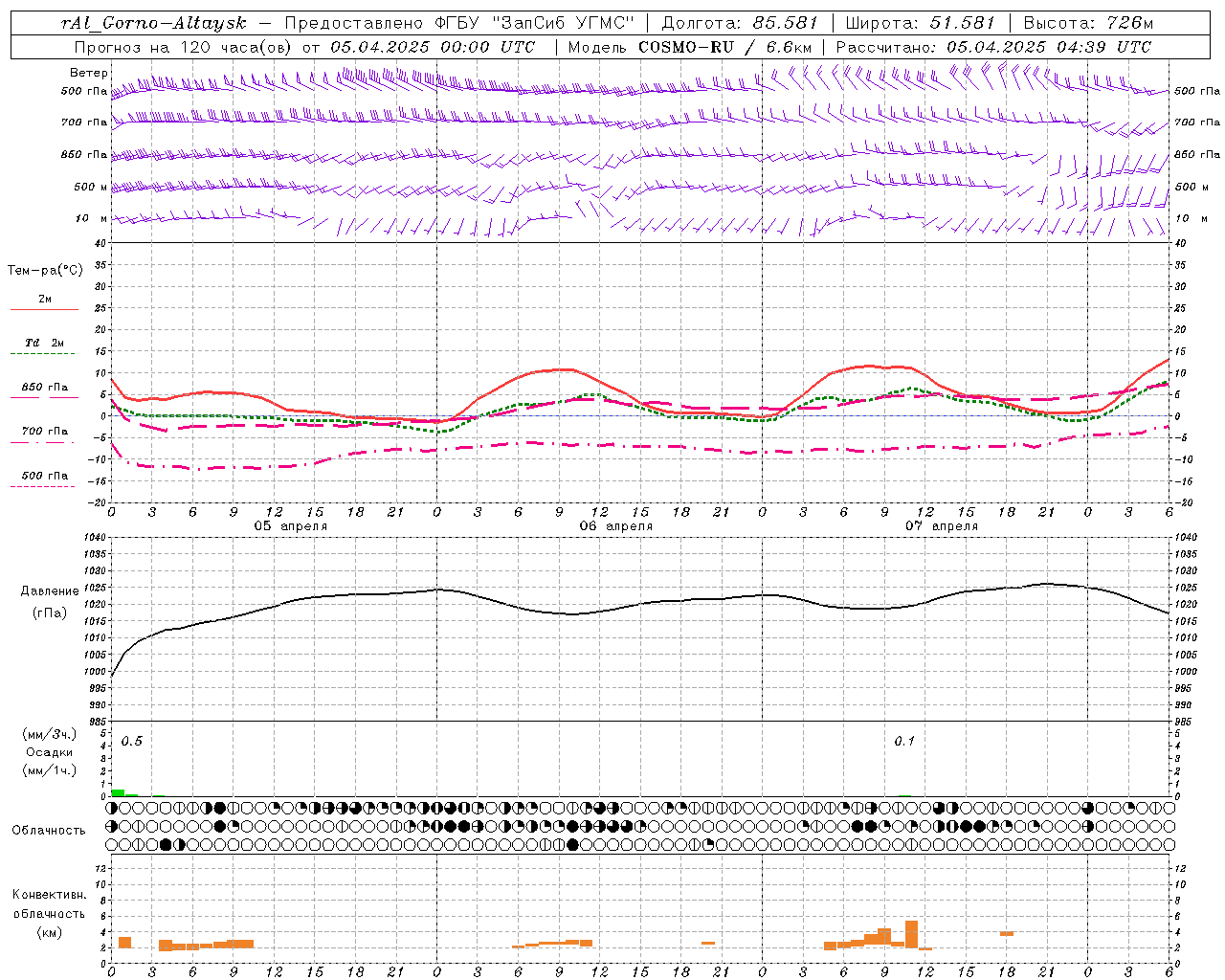Click the Прогноз на 120 часа(ов) text
The image size is (1225, 980).
[x=185, y=46]
